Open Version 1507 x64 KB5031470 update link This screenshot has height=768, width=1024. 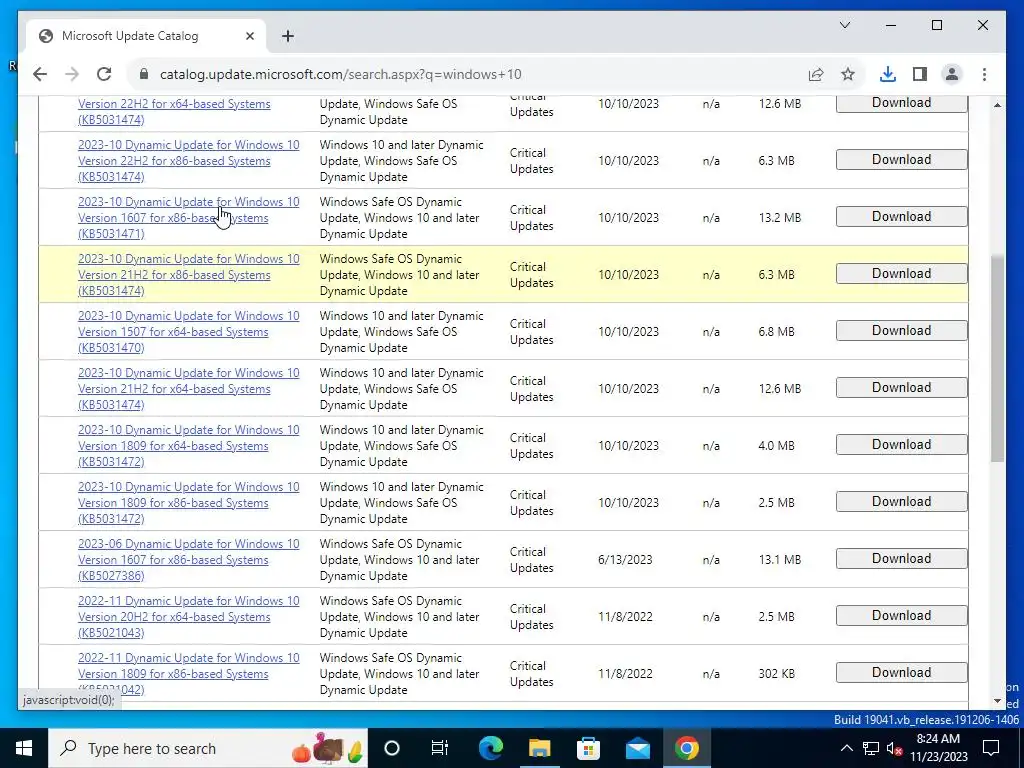pos(189,331)
